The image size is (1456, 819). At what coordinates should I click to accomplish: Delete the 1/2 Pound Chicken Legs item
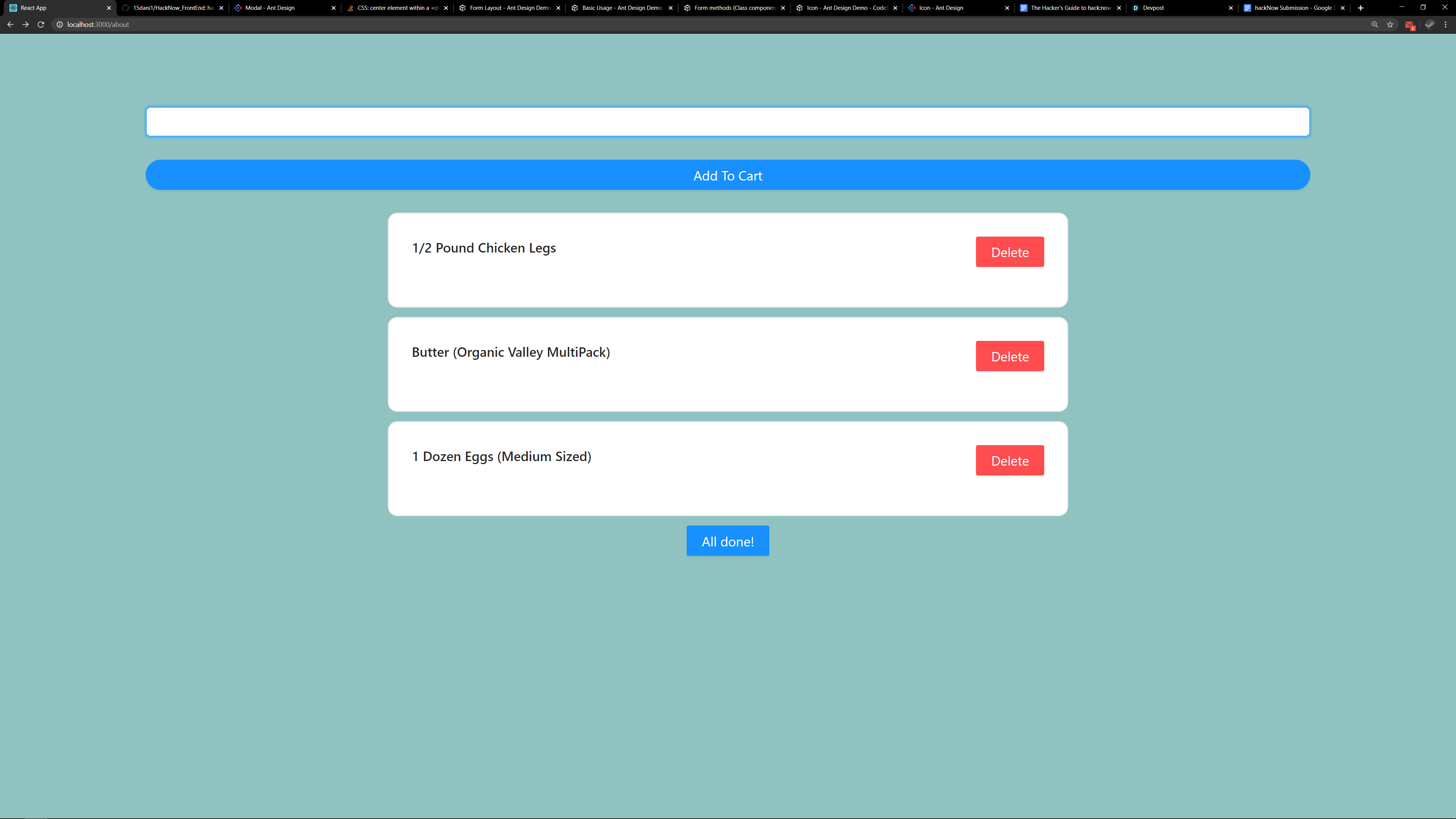point(1009,252)
